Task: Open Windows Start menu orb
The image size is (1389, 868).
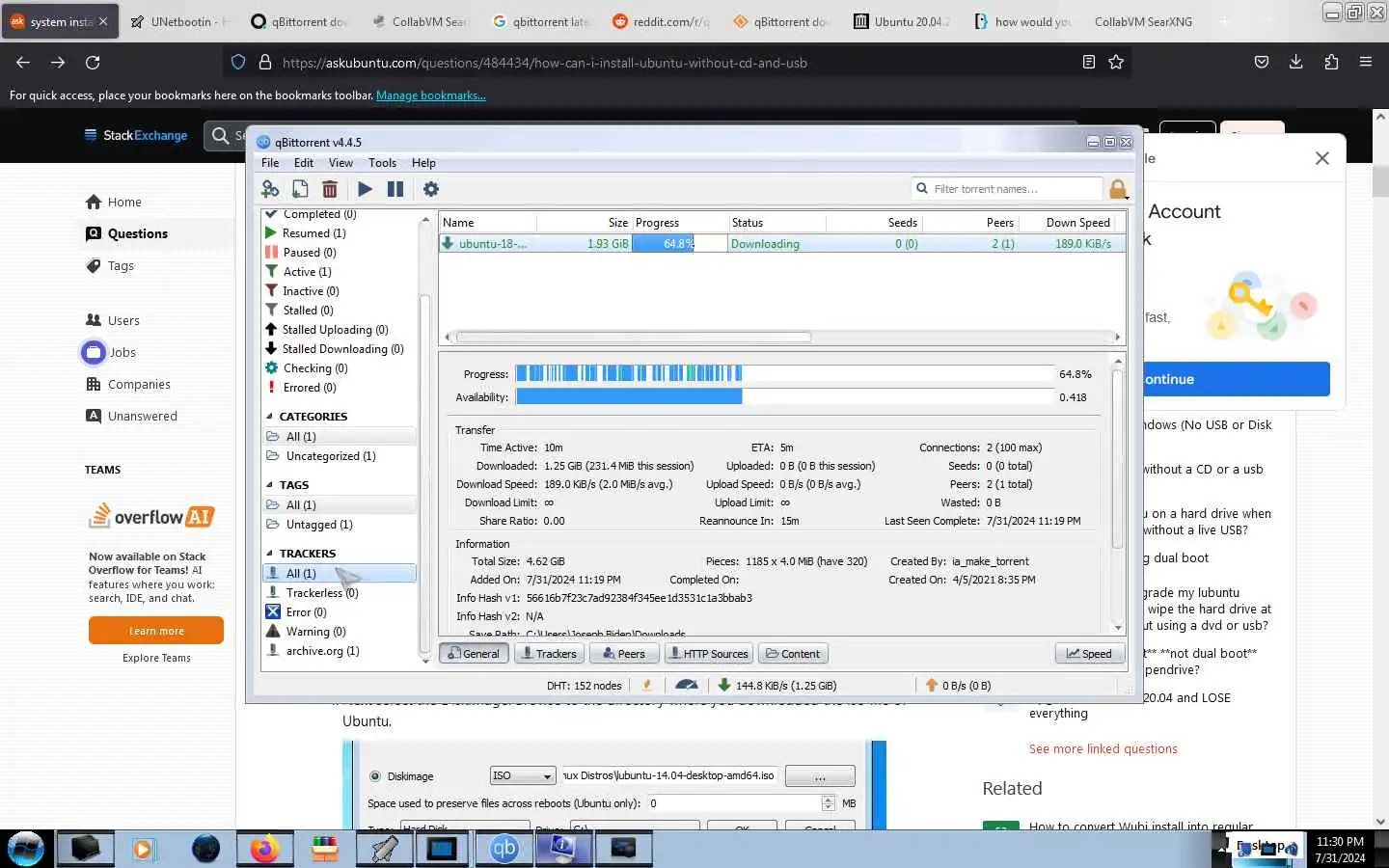Action: pyautogui.click(x=26, y=849)
